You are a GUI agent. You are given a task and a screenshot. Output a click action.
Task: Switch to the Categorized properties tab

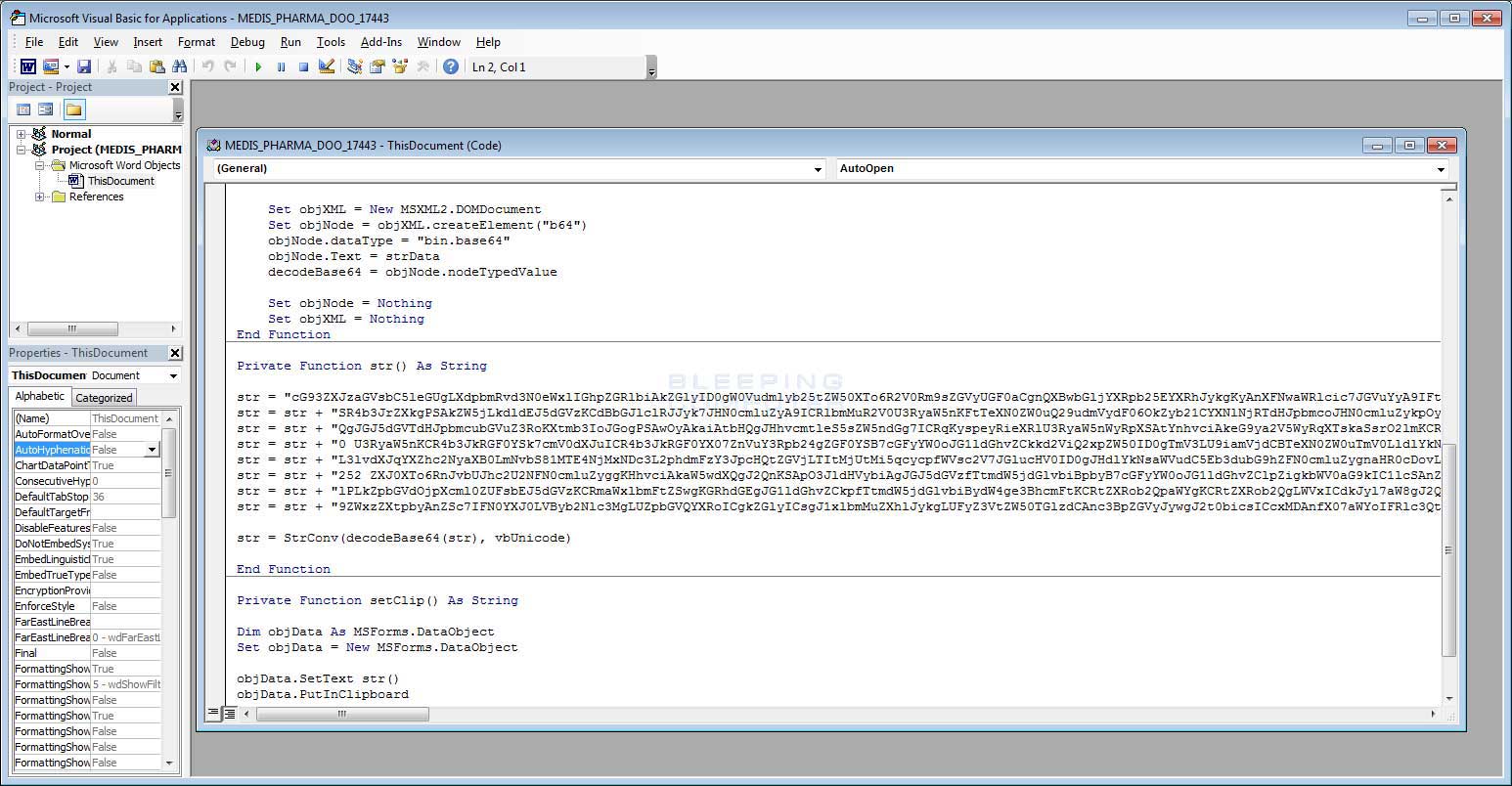pyautogui.click(x=104, y=398)
